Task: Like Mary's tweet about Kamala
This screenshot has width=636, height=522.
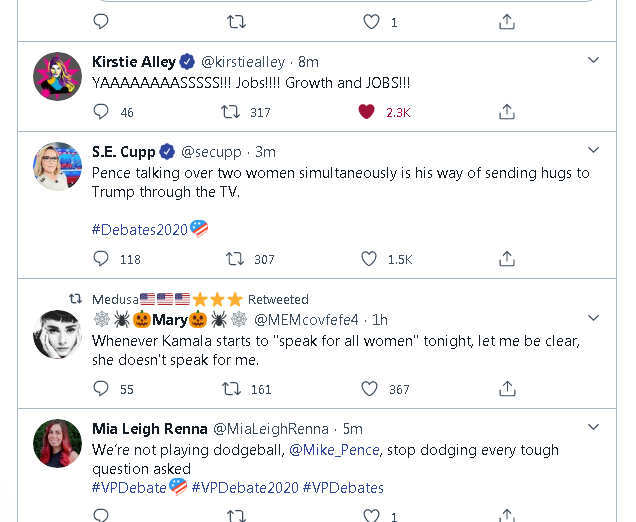Action: coord(369,389)
